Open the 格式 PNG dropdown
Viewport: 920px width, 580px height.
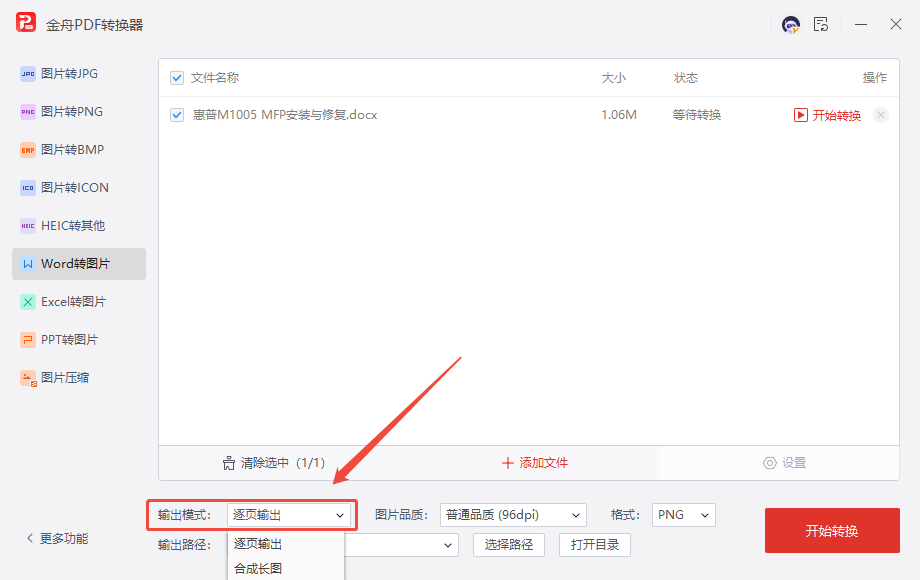pos(684,515)
